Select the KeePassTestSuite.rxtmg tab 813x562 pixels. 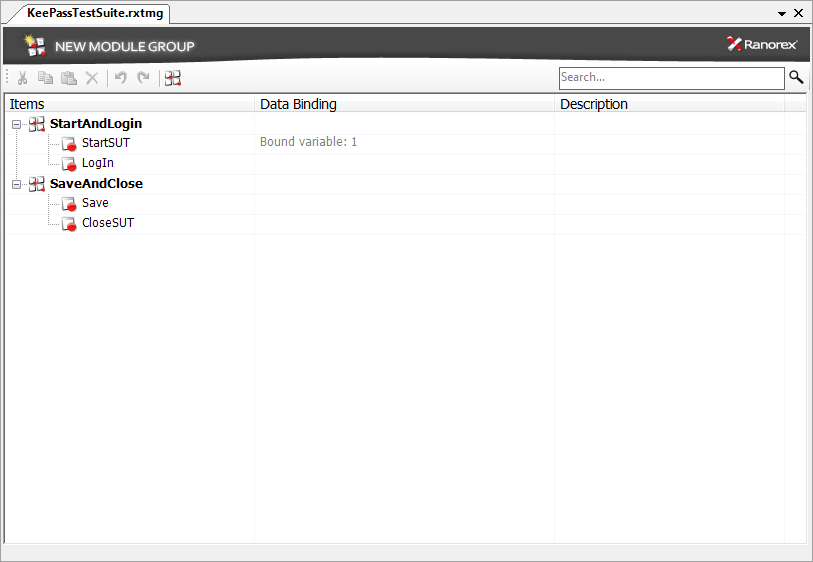[x=95, y=13]
